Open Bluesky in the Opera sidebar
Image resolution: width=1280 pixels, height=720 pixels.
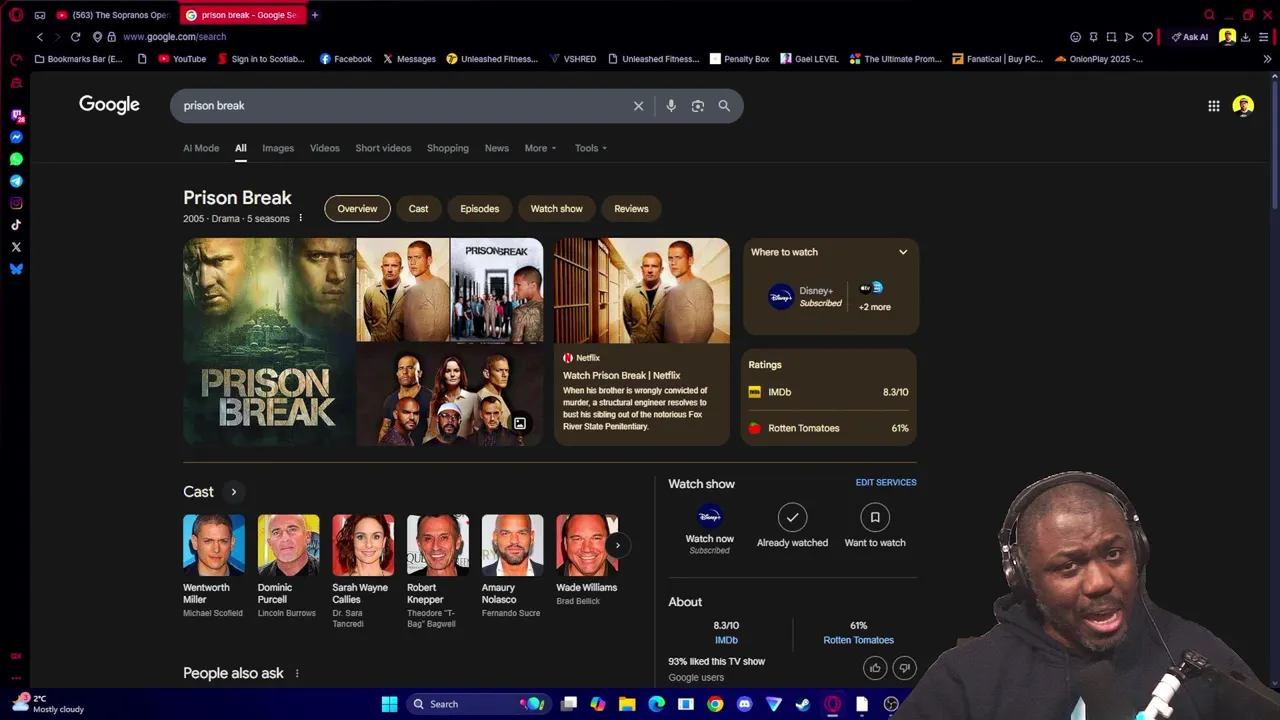point(16,269)
